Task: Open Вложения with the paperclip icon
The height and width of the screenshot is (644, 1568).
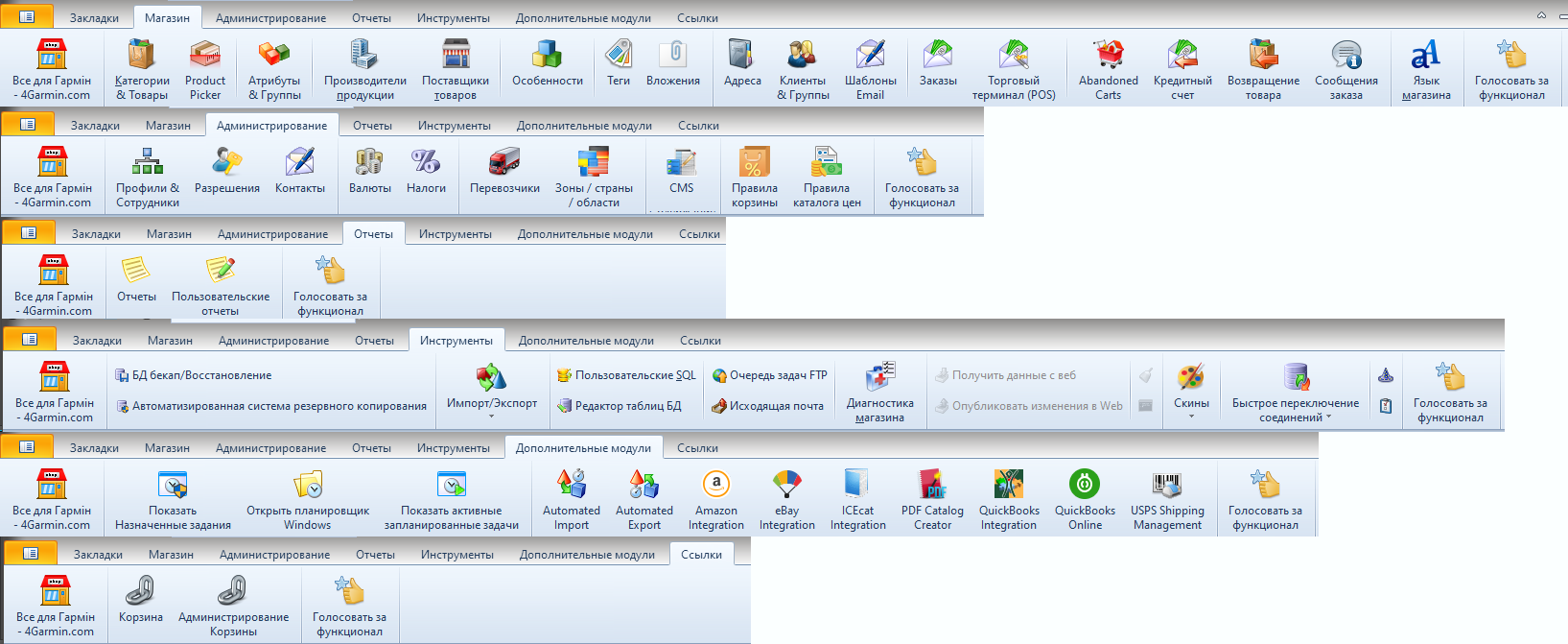Action: (x=673, y=63)
